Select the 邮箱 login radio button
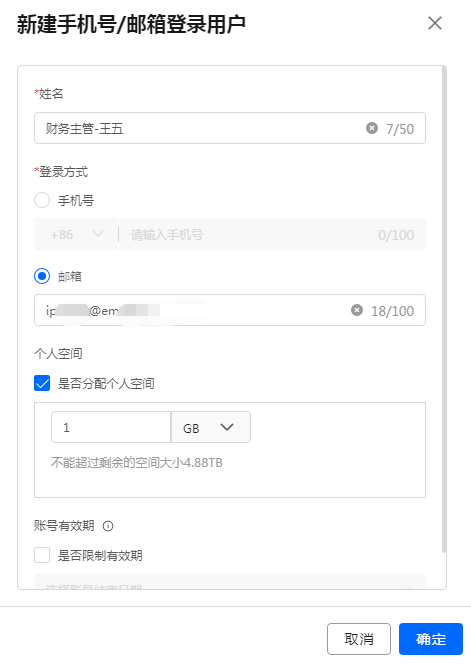The image size is (471, 664). click(x=42, y=276)
